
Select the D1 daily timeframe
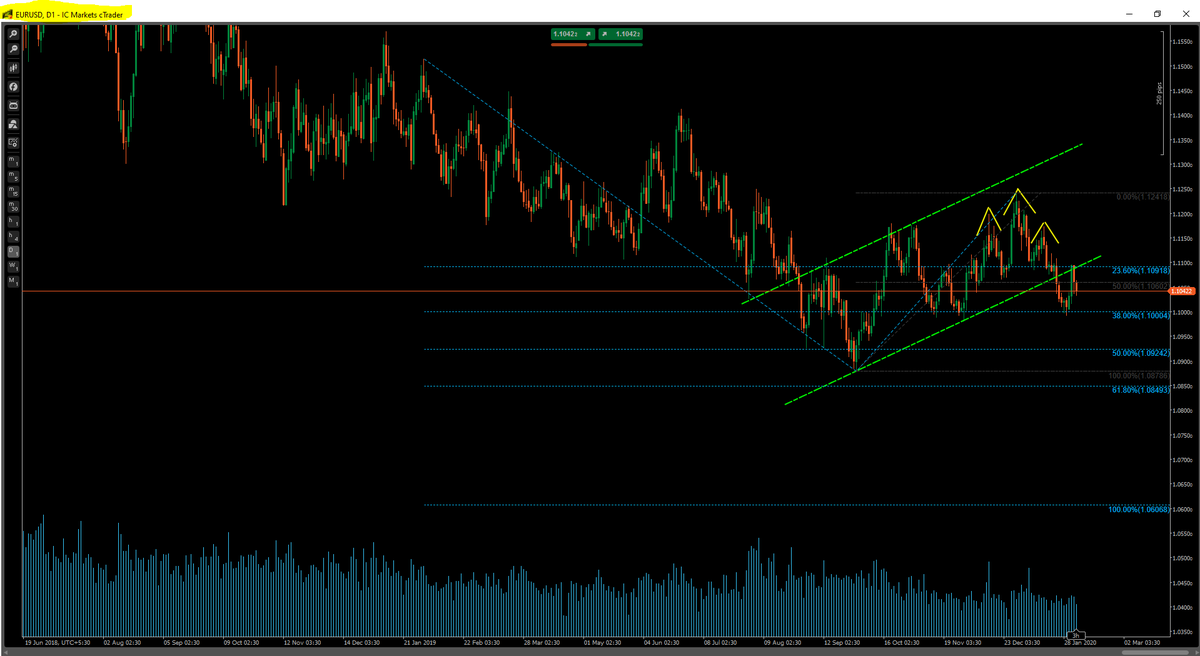tap(13, 252)
